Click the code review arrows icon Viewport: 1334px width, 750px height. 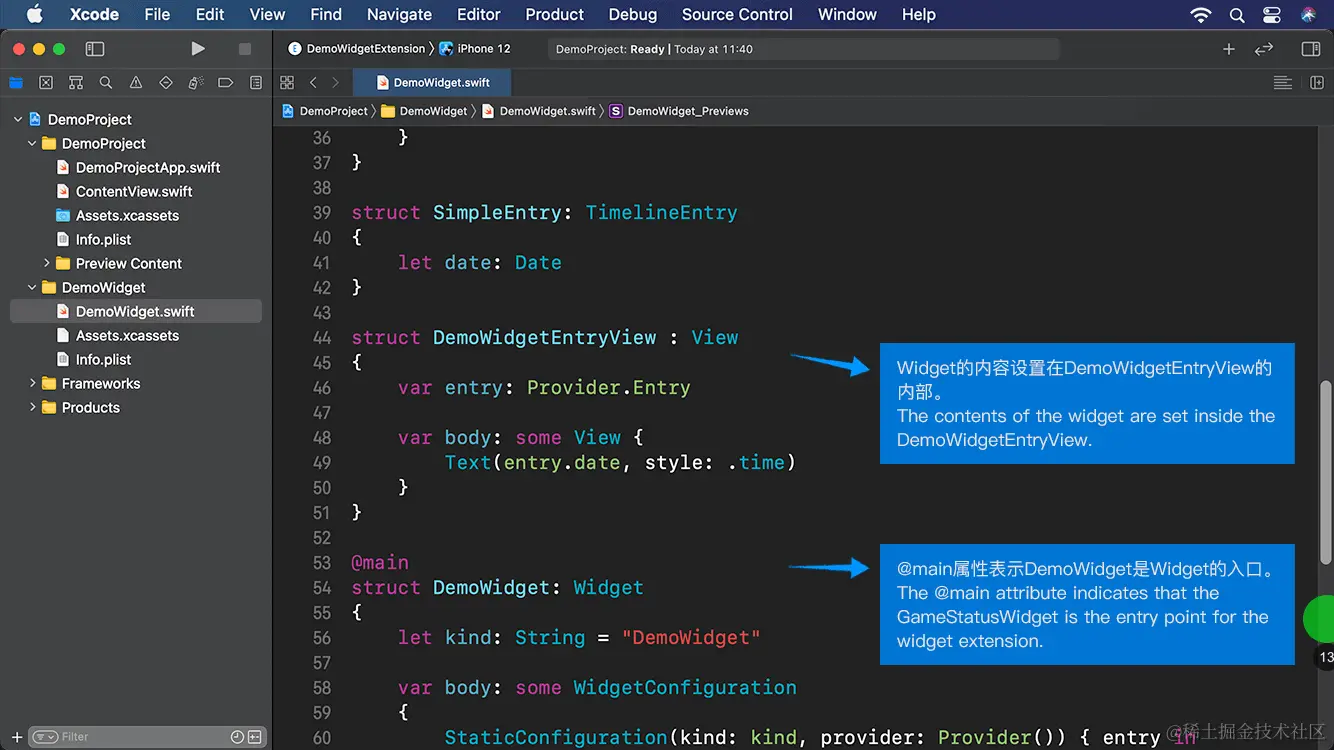1264,48
